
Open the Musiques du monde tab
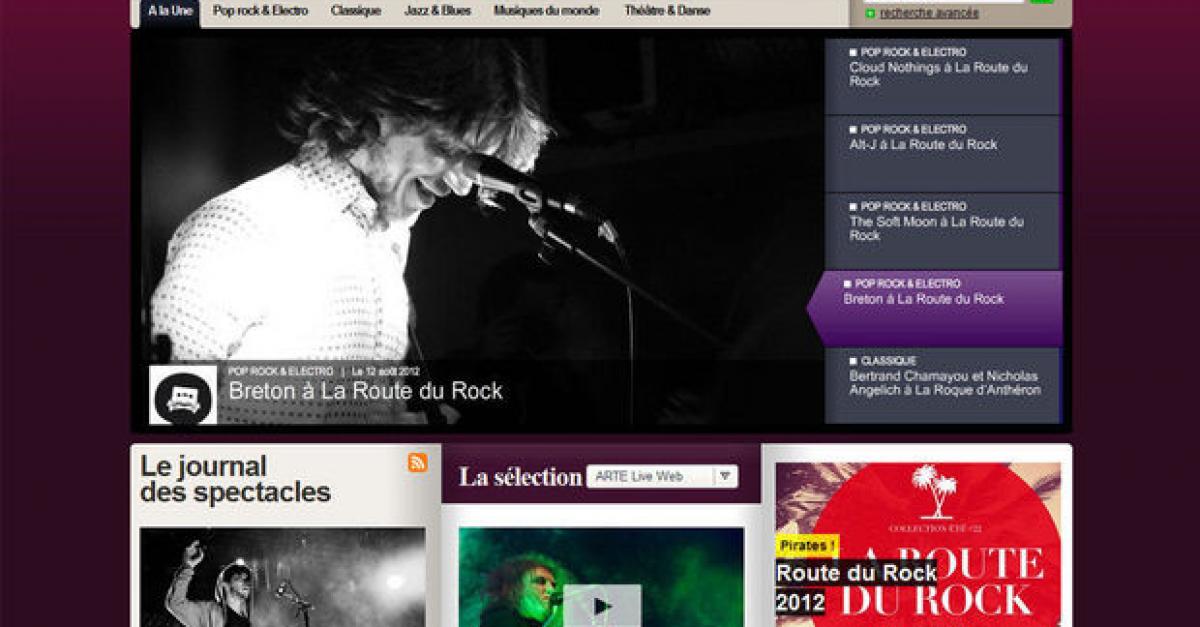point(547,11)
